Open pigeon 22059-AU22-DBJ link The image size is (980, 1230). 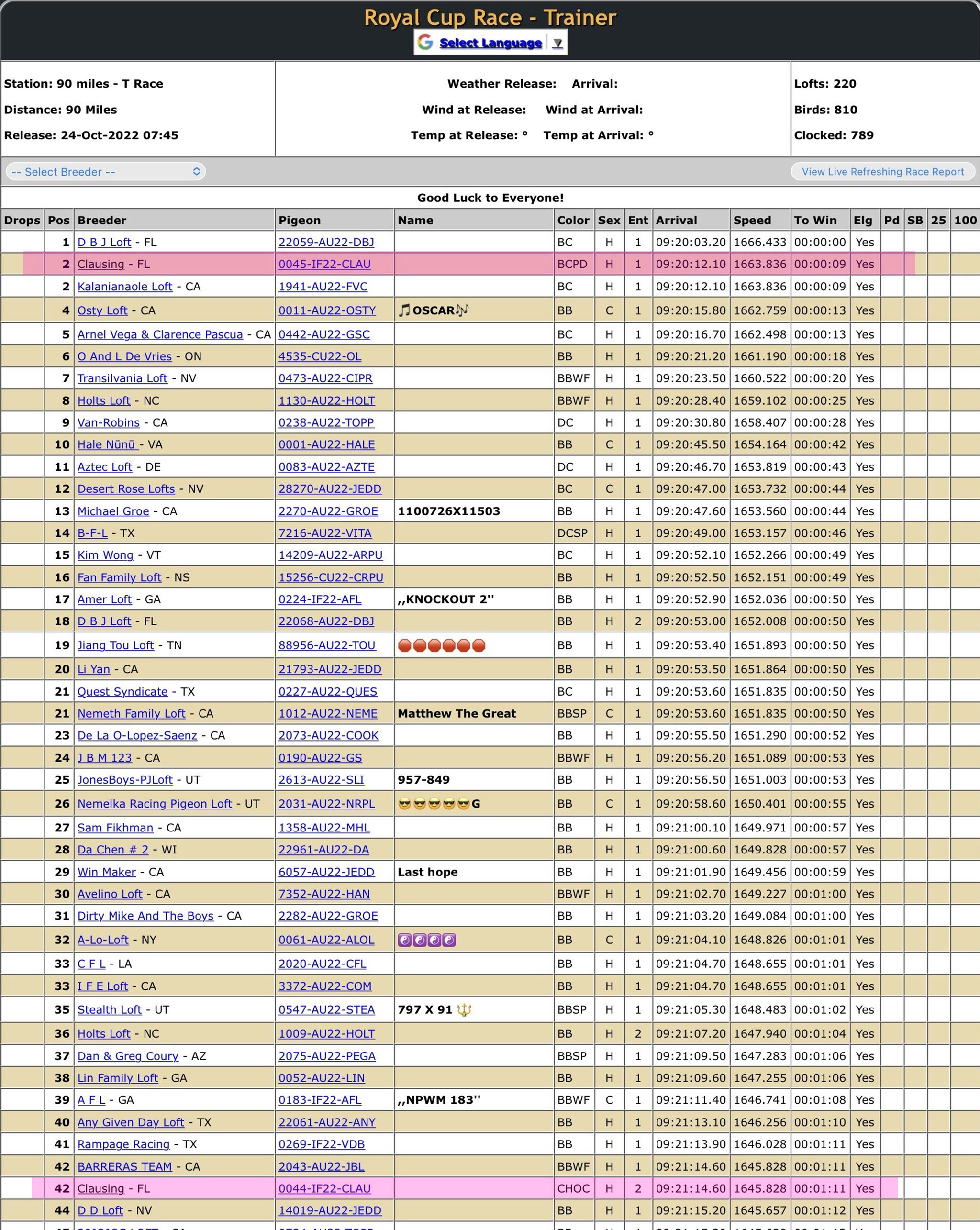pyautogui.click(x=326, y=242)
